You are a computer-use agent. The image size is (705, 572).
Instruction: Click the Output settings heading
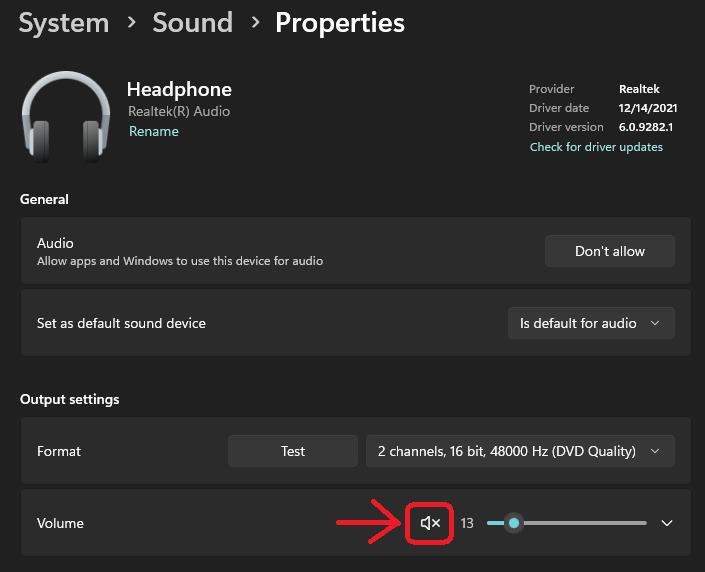point(69,399)
